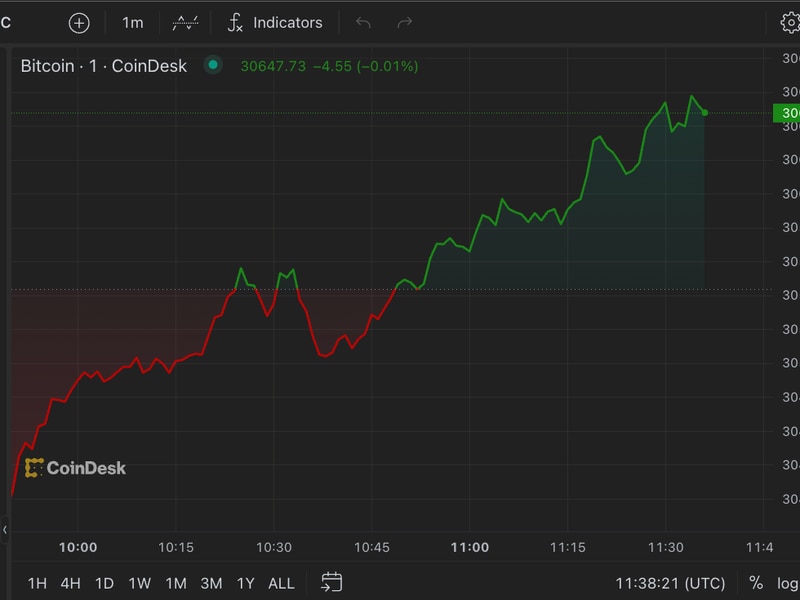Screen dimensions: 800x600
Task: Select the 3M time range
Action: point(211,583)
